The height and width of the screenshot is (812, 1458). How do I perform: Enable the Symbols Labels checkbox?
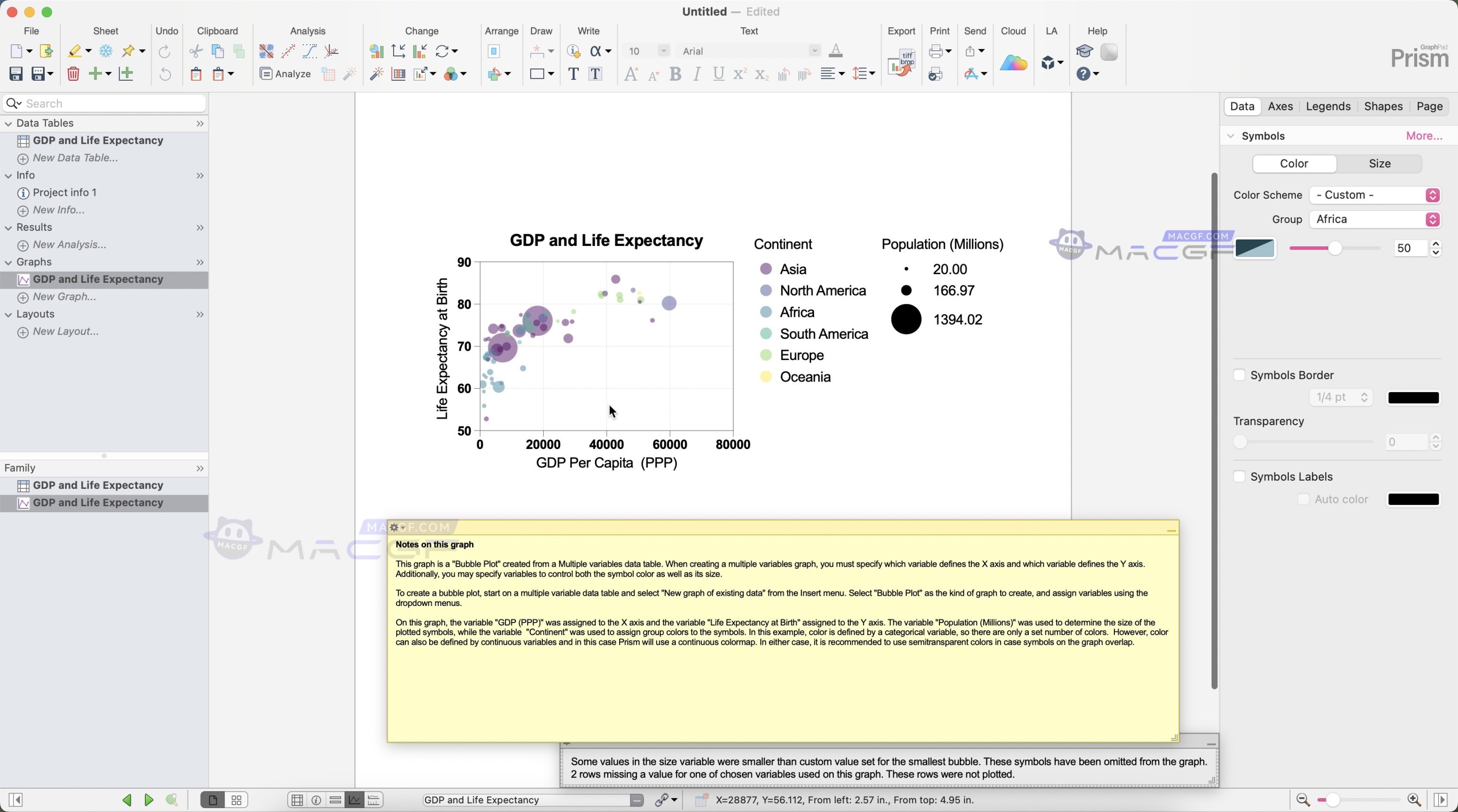pos(1239,476)
